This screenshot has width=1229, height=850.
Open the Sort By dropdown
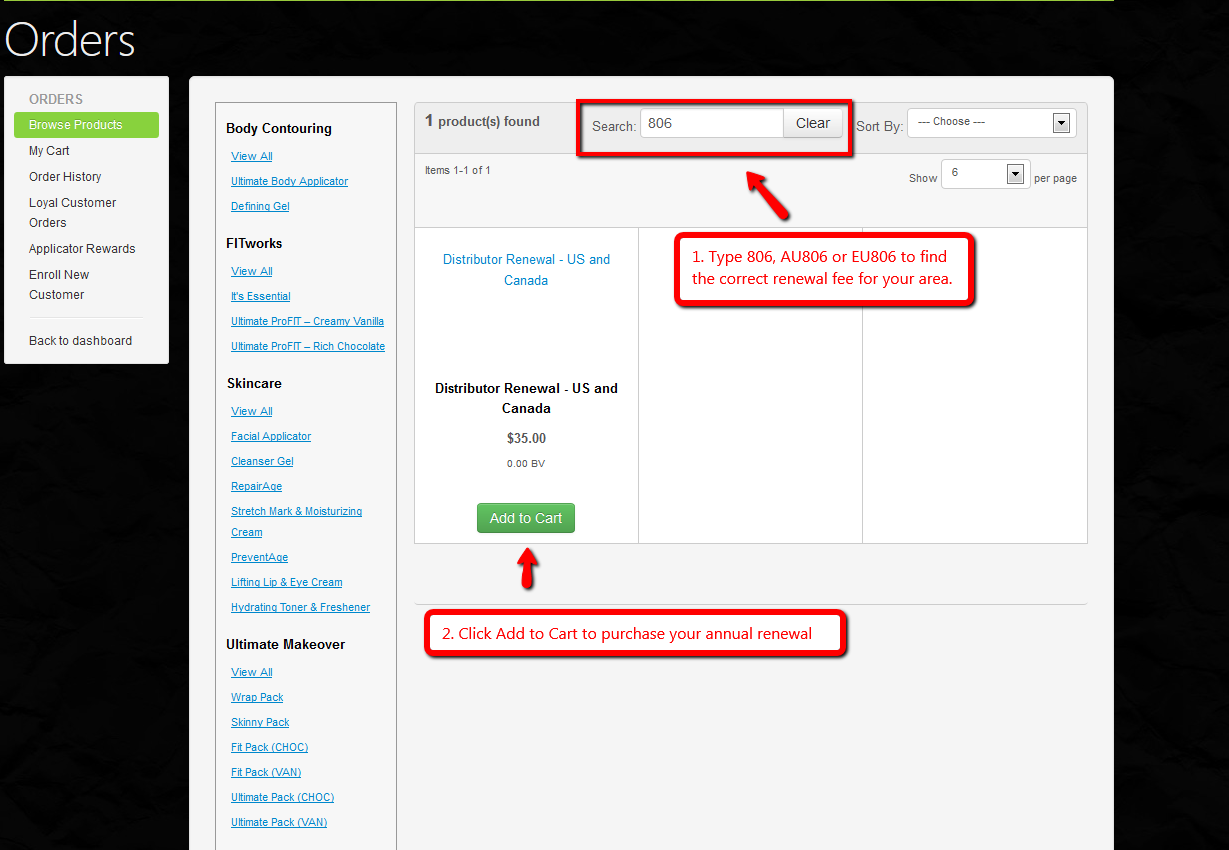tap(989, 122)
